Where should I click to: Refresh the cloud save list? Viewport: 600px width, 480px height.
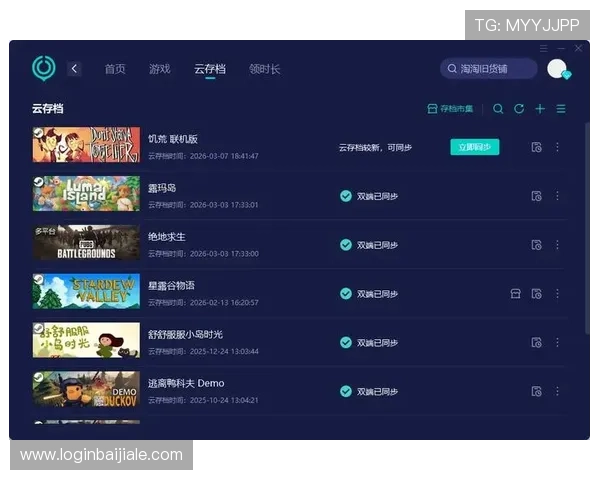pyautogui.click(x=519, y=109)
